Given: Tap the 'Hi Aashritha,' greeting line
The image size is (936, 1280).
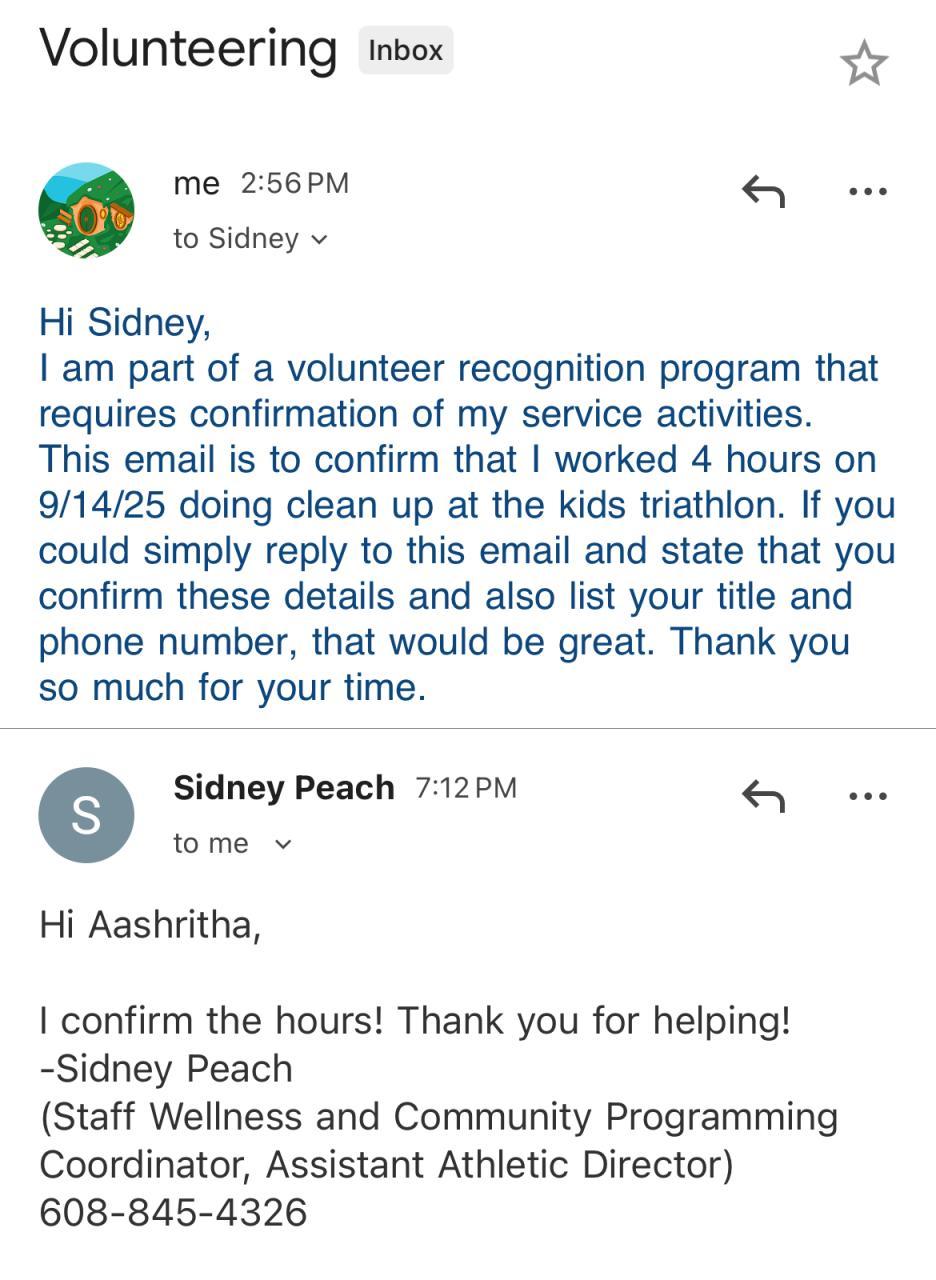Looking at the screenshot, I should click(x=150, y=925).
